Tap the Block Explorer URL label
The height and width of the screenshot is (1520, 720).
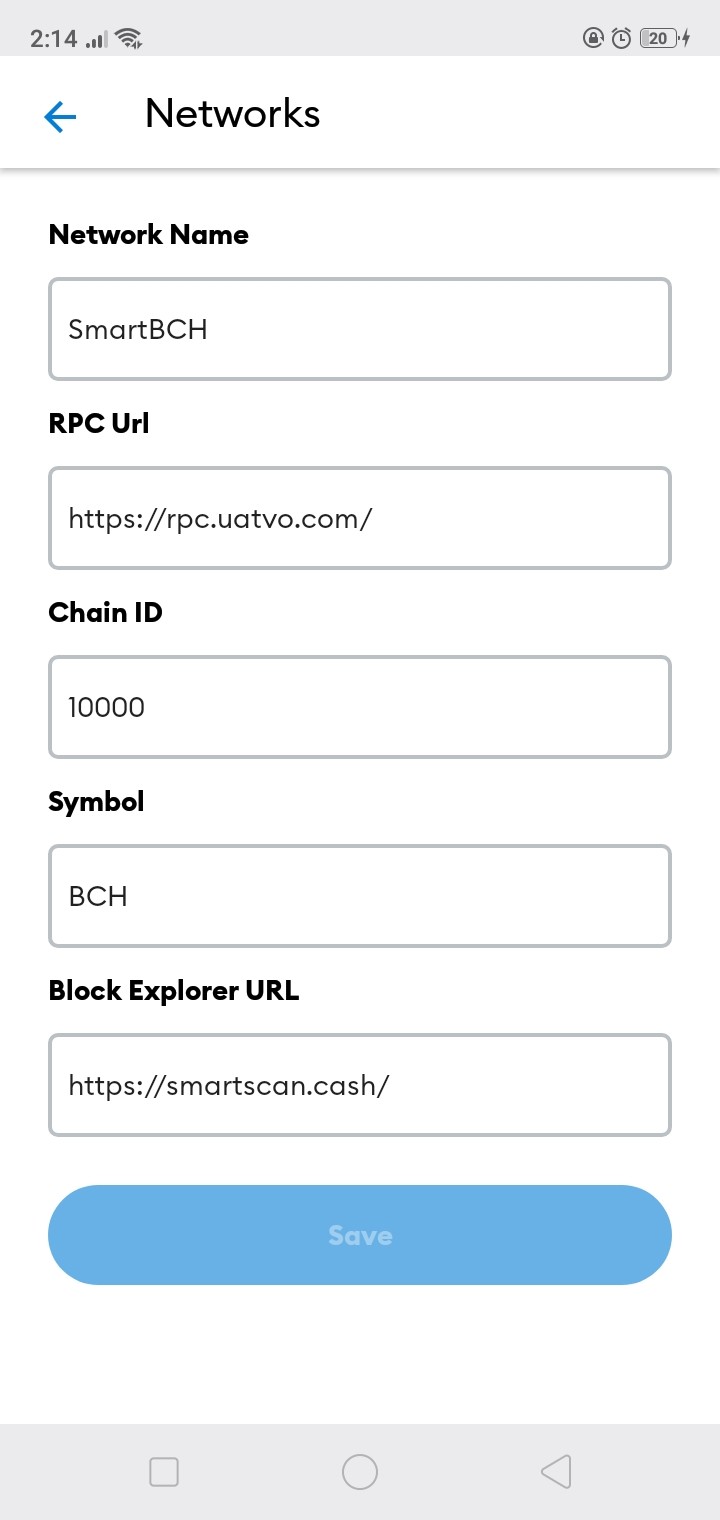(x=174, y=991)
